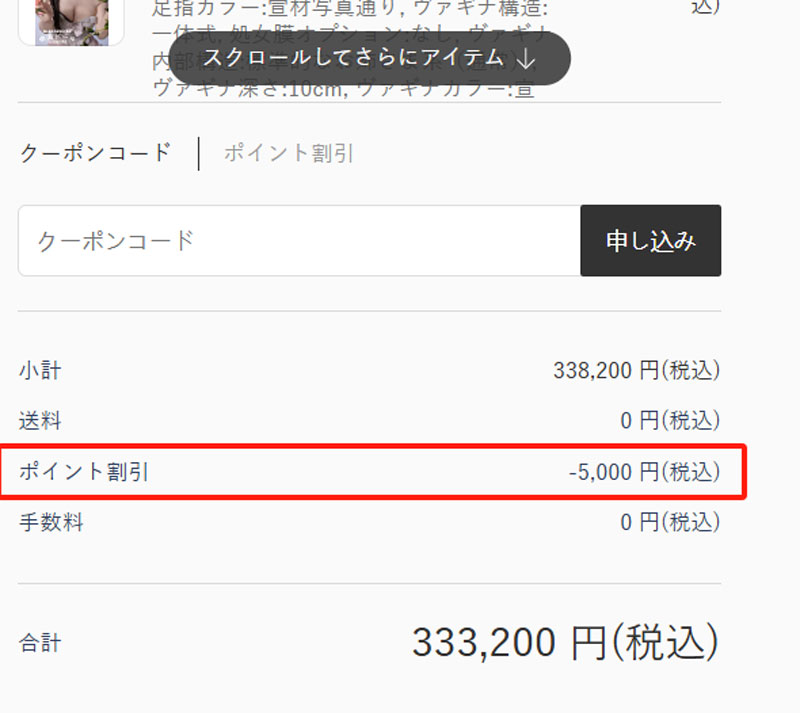Click the 小計 label
The height and width of the screenshot is (713, 800).
click(x=40, y=371)
